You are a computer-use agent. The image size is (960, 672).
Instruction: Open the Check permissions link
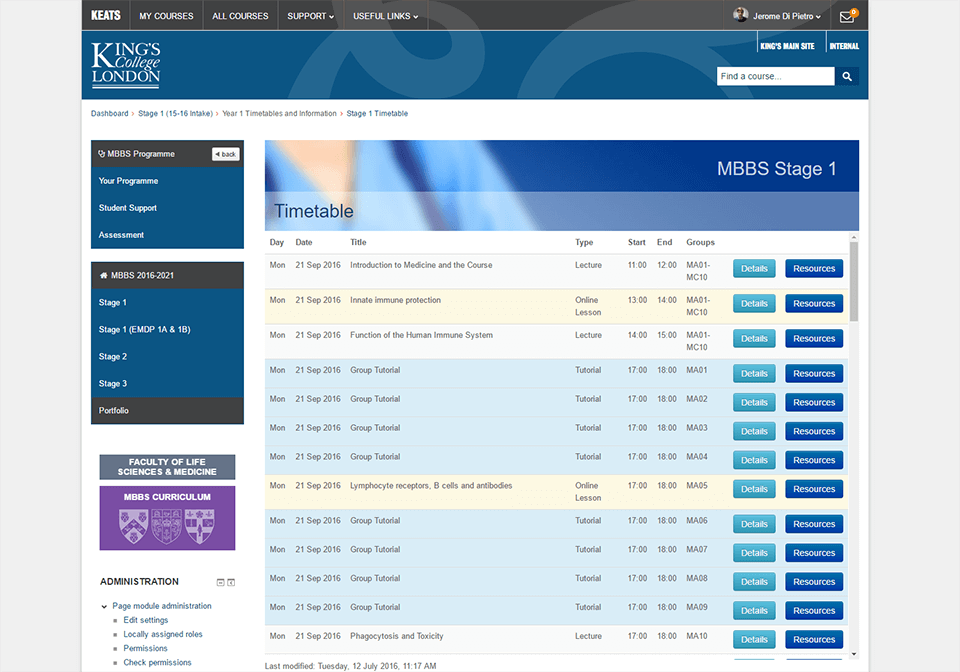[157, 662]
